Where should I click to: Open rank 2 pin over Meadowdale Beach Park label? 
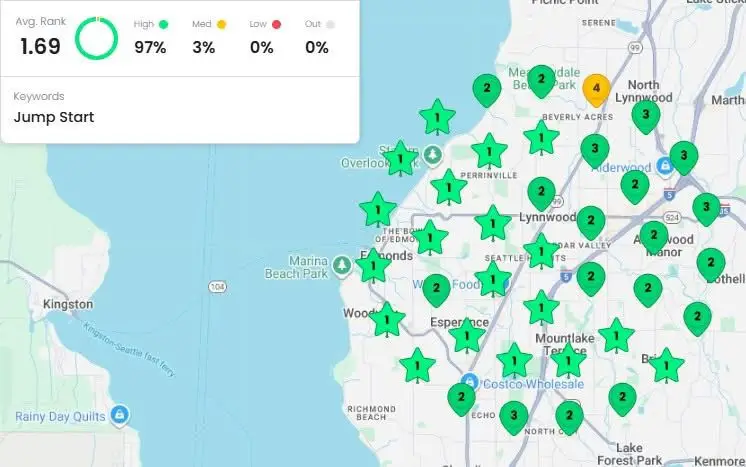tap(541, 81)
